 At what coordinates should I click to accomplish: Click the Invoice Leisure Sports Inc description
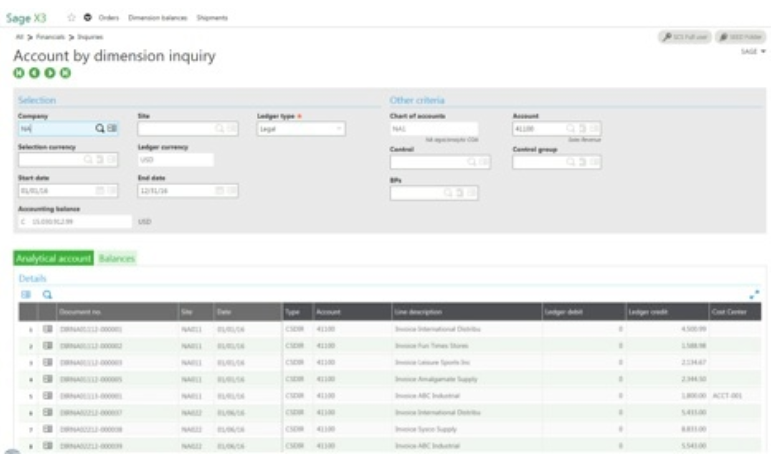tap(432, 363)
